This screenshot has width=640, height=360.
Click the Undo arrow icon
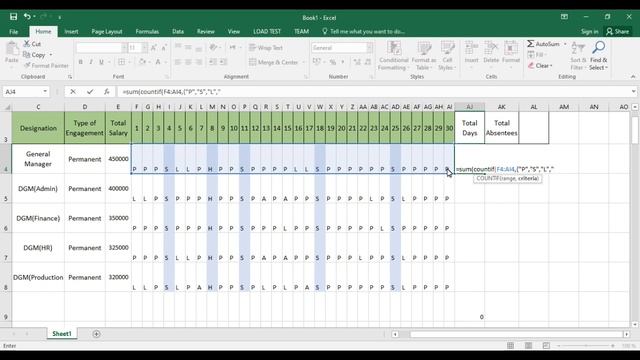pyautogui.click(x=27, y=17)
